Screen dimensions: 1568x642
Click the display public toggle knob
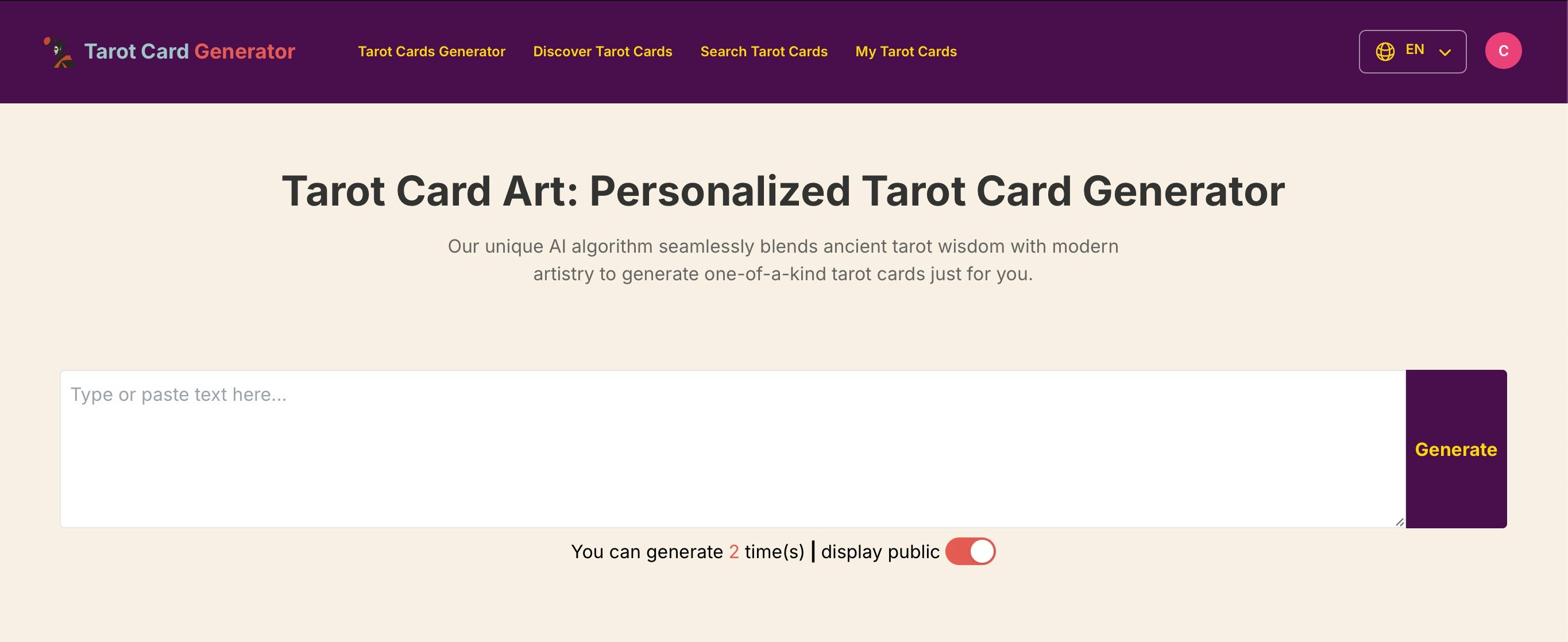(980, 551)
